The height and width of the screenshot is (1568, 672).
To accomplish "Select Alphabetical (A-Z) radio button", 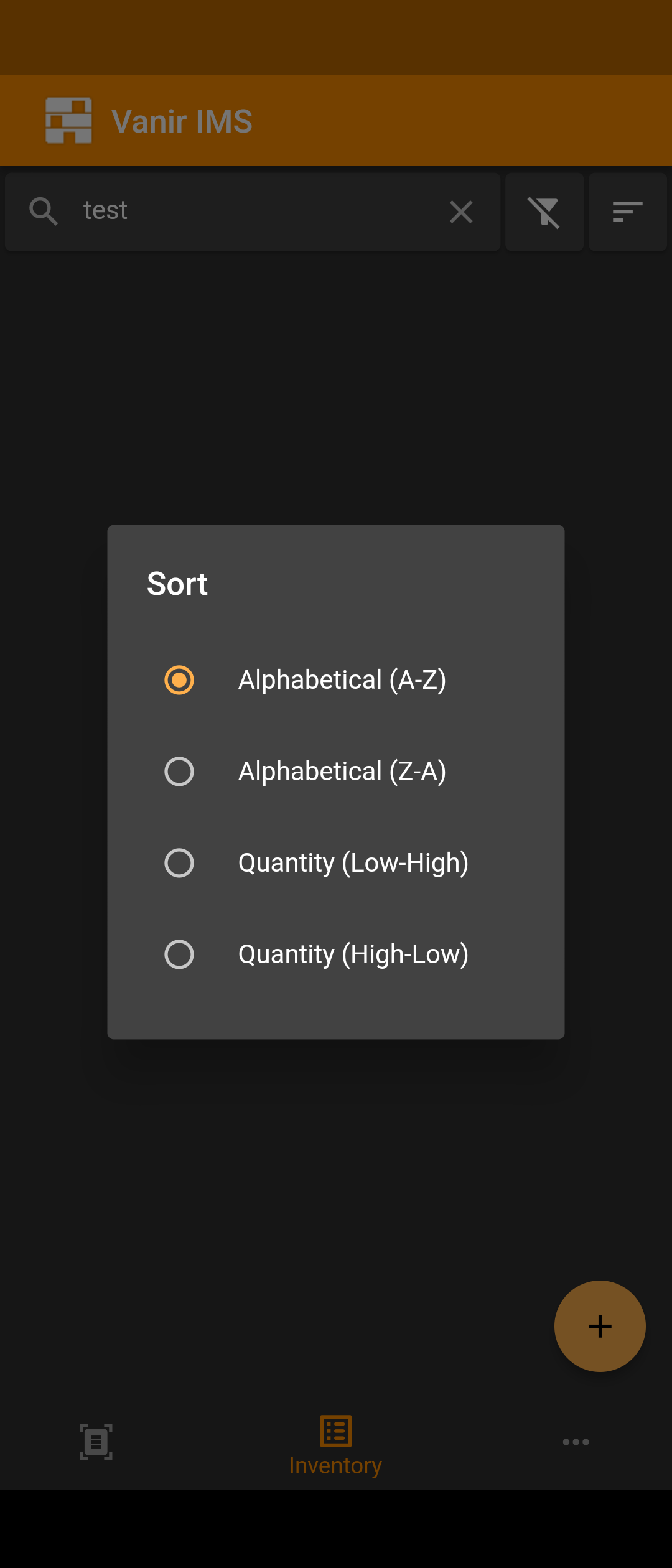I will point(179,679).
